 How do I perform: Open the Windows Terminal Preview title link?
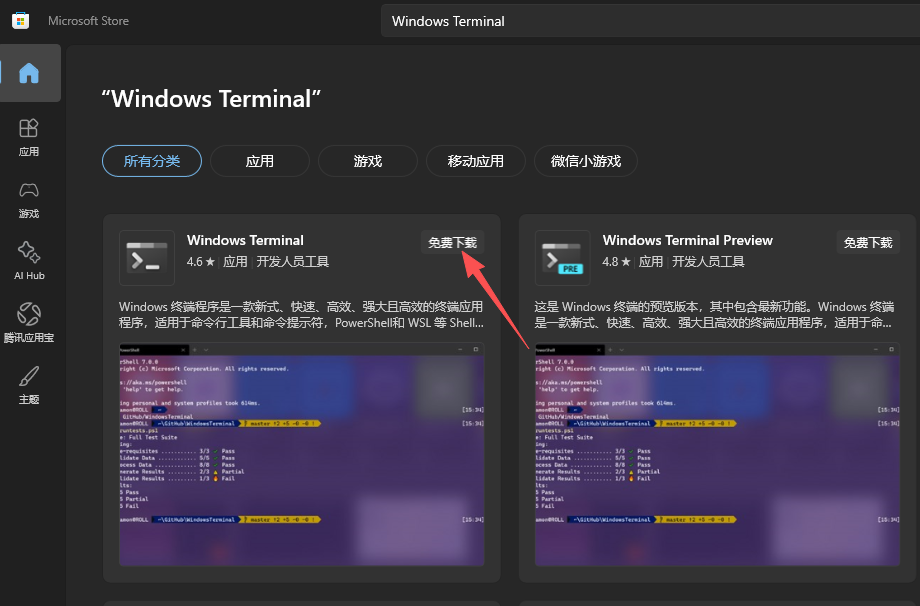(x=688, y=240)
